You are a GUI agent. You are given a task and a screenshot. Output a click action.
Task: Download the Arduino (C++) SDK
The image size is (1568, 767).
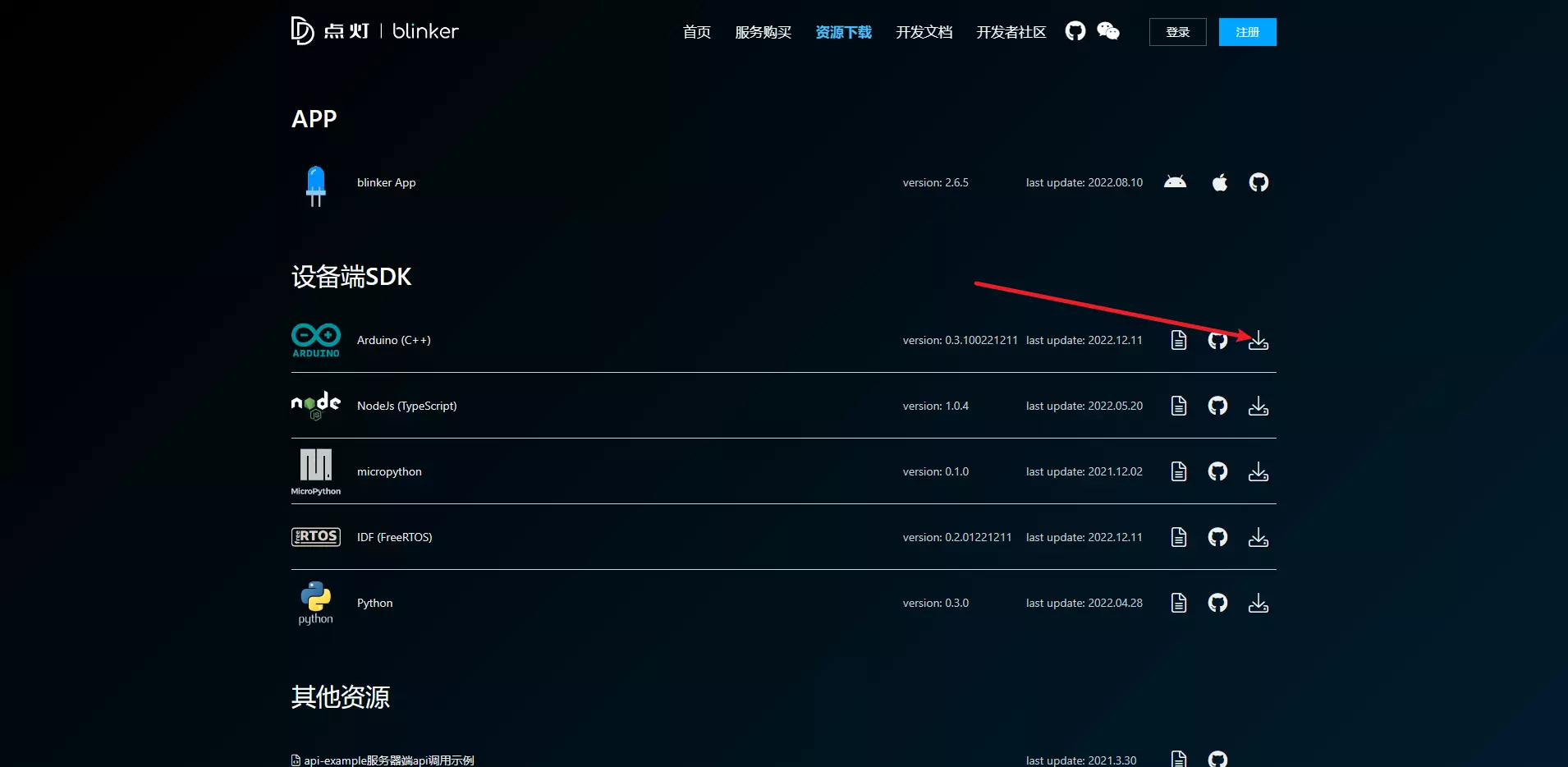pyautogui.click(x=1259, y=340)
